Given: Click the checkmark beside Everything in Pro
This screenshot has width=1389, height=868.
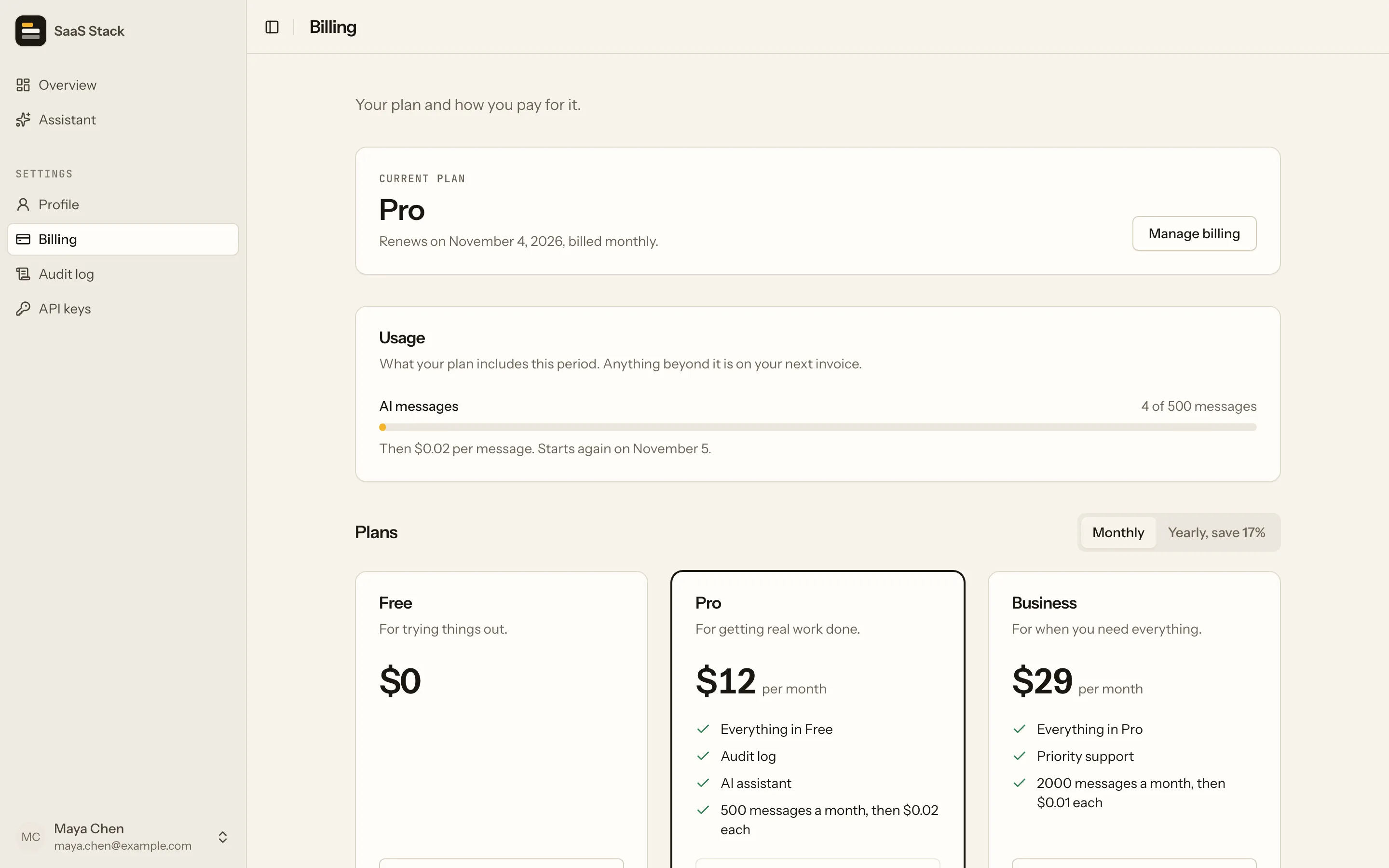Looking at the screenshot, I should click(x=1020, y=729).
